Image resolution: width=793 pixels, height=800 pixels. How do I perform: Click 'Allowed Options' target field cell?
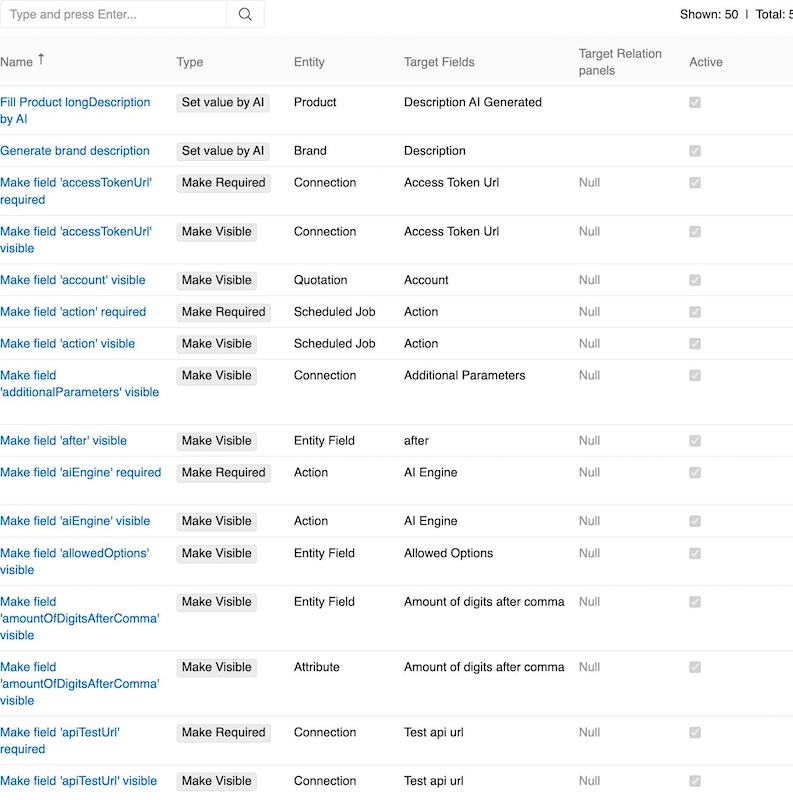(449, 553)
